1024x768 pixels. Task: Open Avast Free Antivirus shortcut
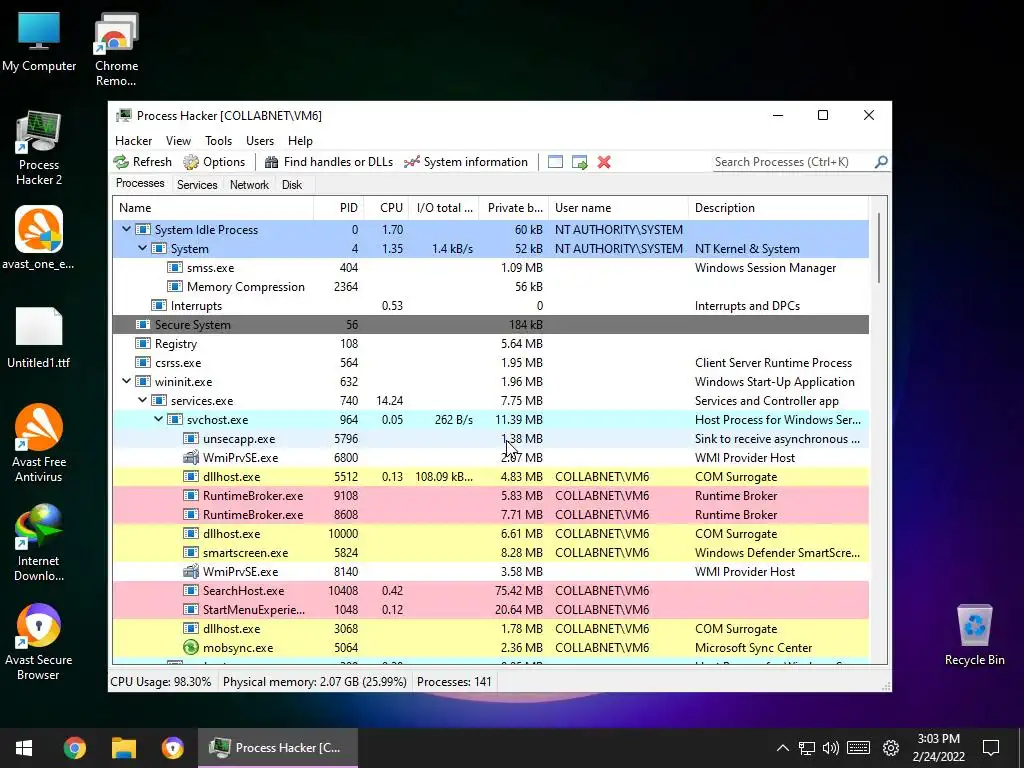point(39,444)
